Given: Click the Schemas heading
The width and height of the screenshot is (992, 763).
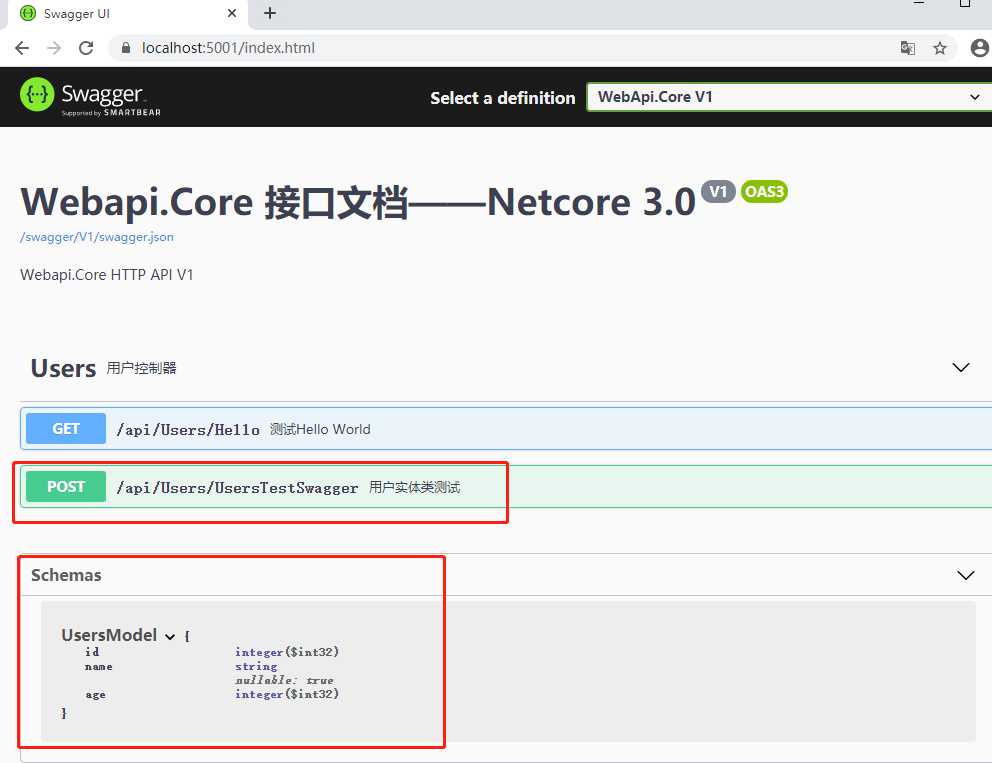Looking at the screenshot, I should [66, 575].
